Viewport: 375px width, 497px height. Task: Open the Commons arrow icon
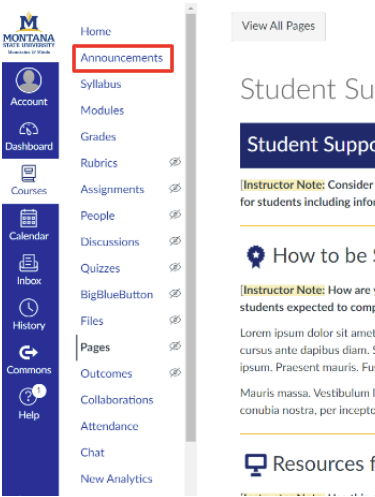tap(29, 352)
